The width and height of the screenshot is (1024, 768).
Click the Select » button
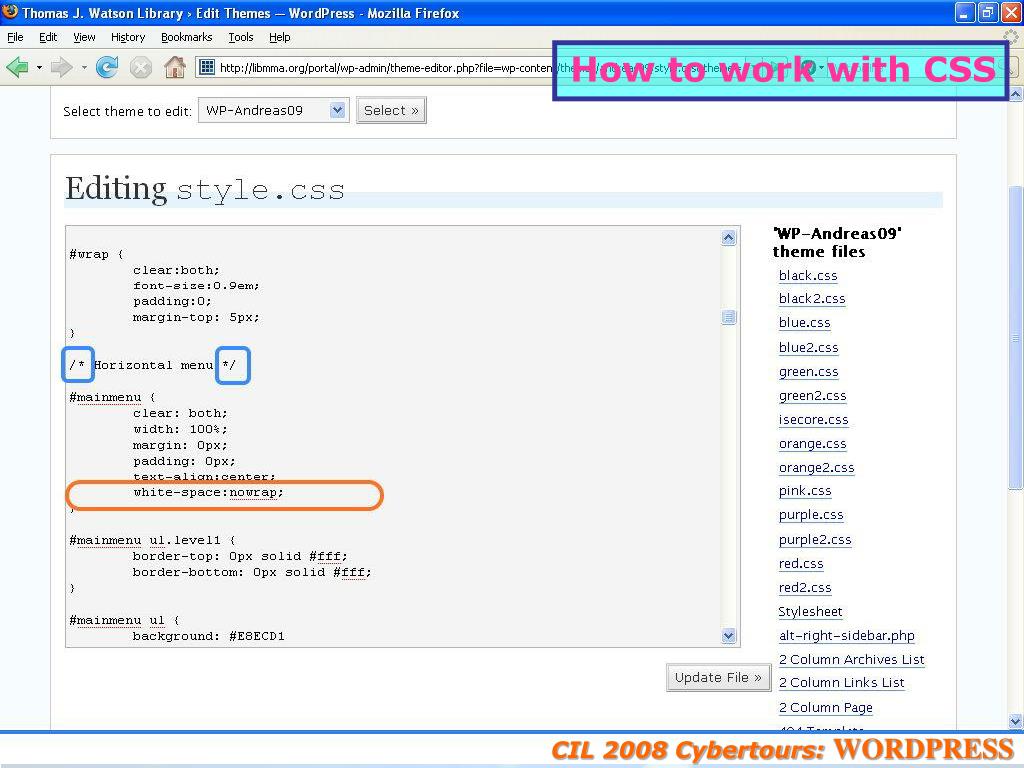pyautogui.click(x=391, y=110)
